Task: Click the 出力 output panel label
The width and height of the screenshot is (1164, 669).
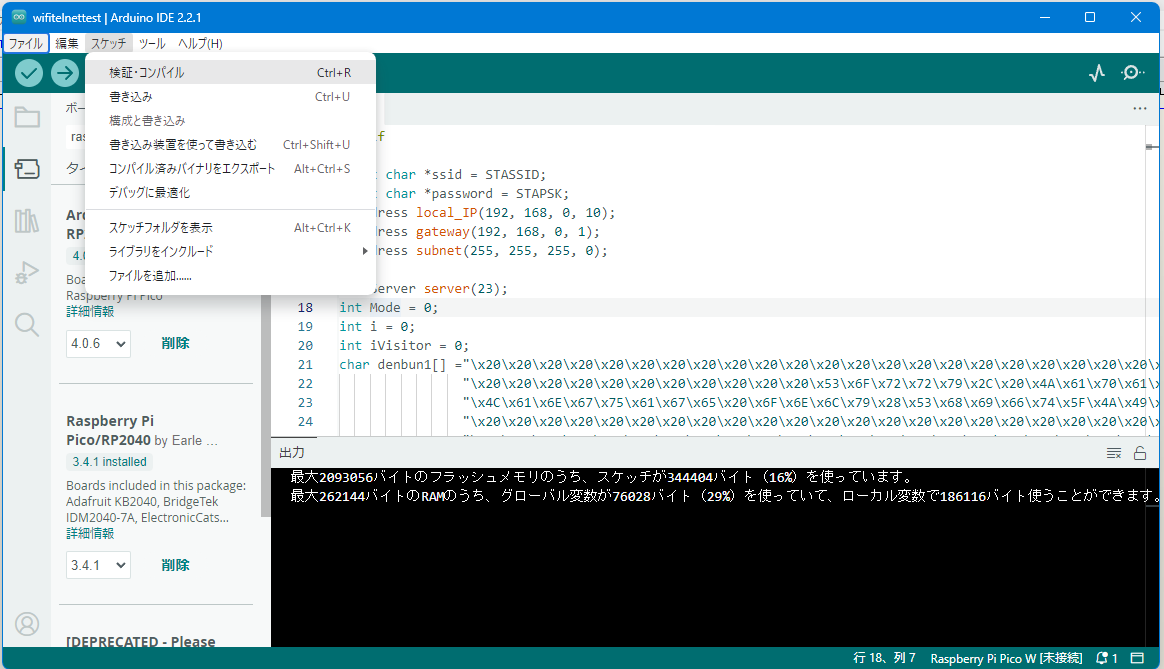Action: point(292,453)
